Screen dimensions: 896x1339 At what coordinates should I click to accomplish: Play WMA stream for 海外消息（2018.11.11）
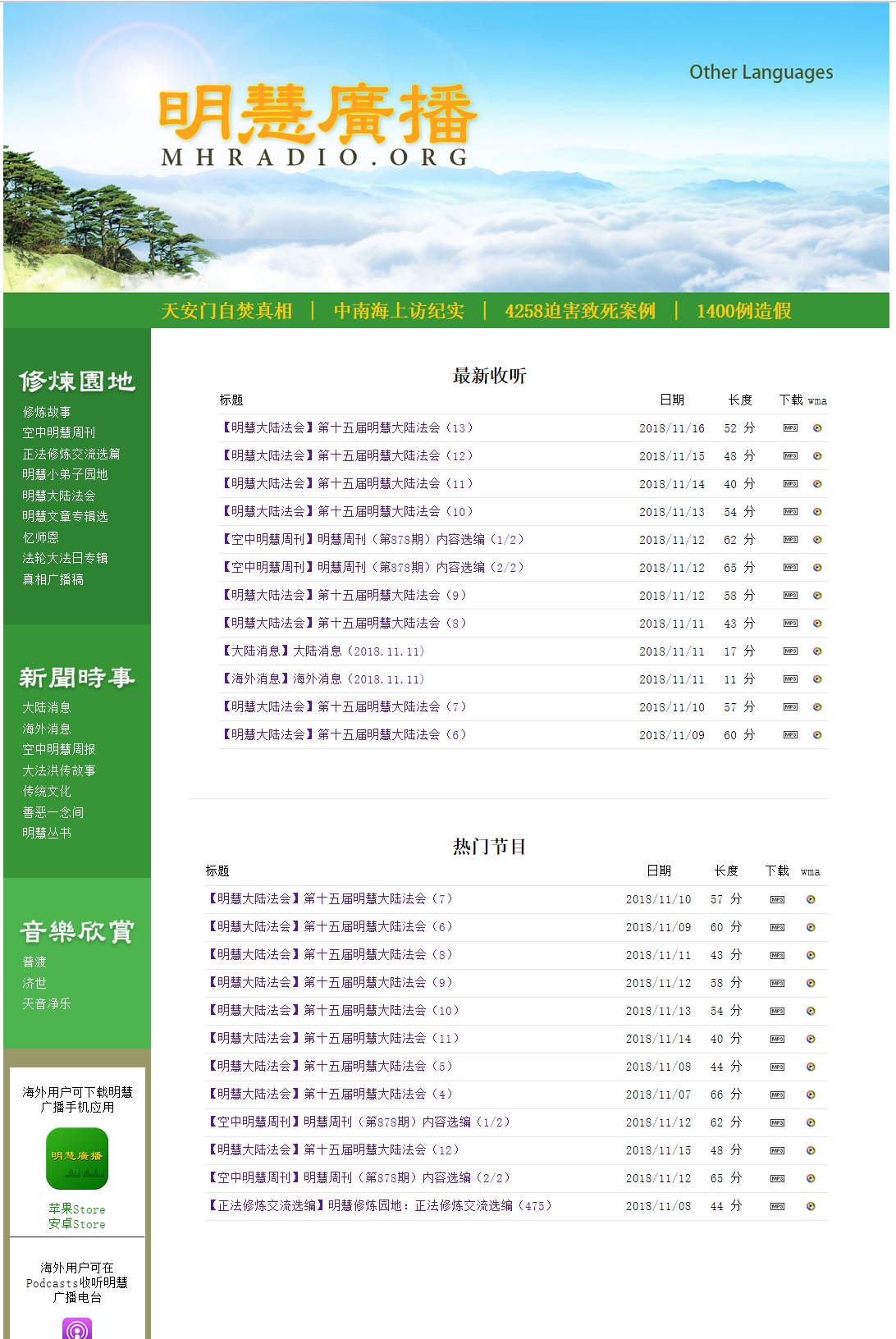pos(817,679)
